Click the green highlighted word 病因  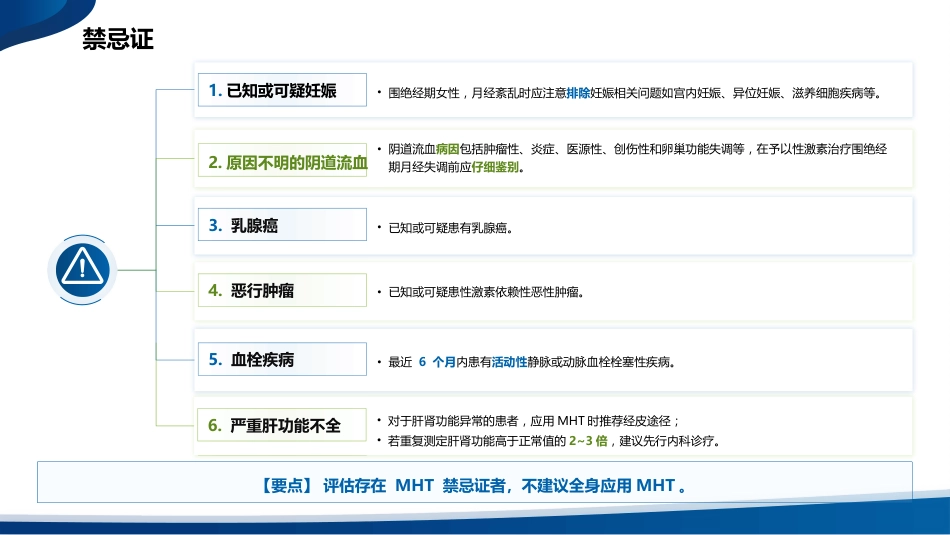[447, 149]
